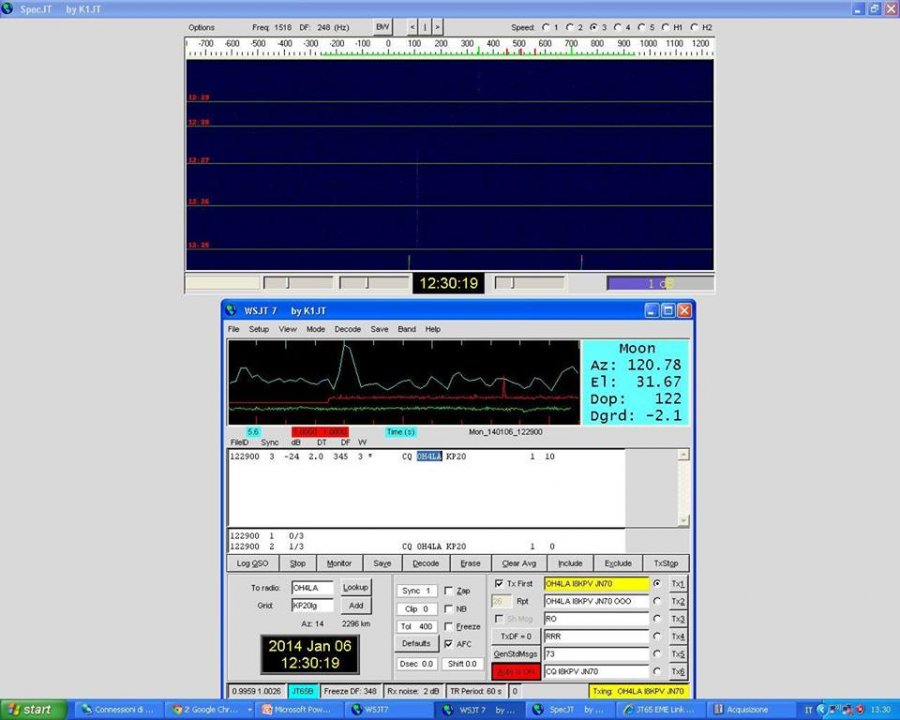Enable the Freeze checkbox
Image resolution: width=900 pixels, height=720 pixels.
point(449,626)
